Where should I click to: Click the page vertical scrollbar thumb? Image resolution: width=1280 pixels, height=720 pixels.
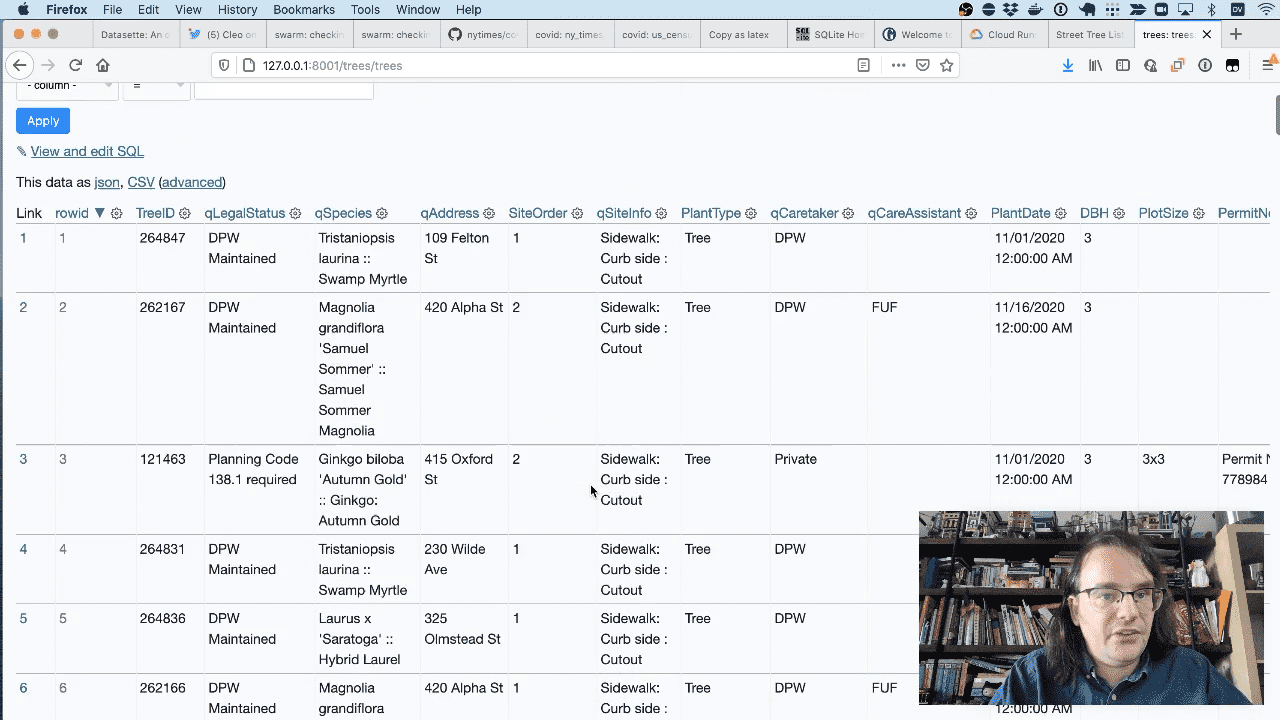[1277, 115]
